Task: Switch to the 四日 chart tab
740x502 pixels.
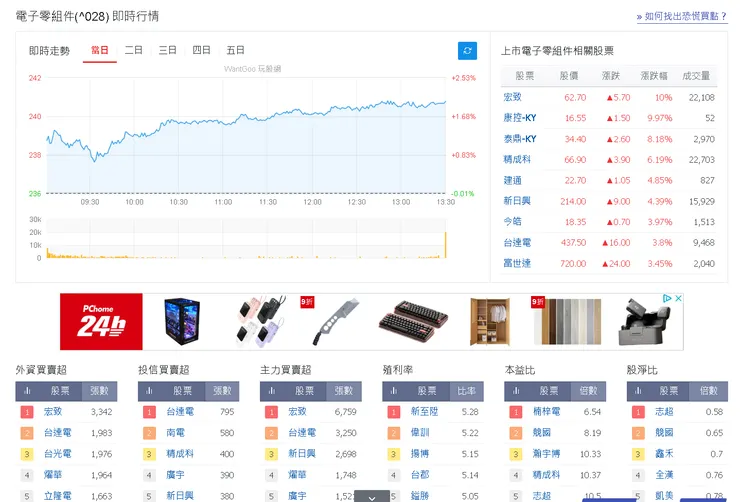Action: 202,50
